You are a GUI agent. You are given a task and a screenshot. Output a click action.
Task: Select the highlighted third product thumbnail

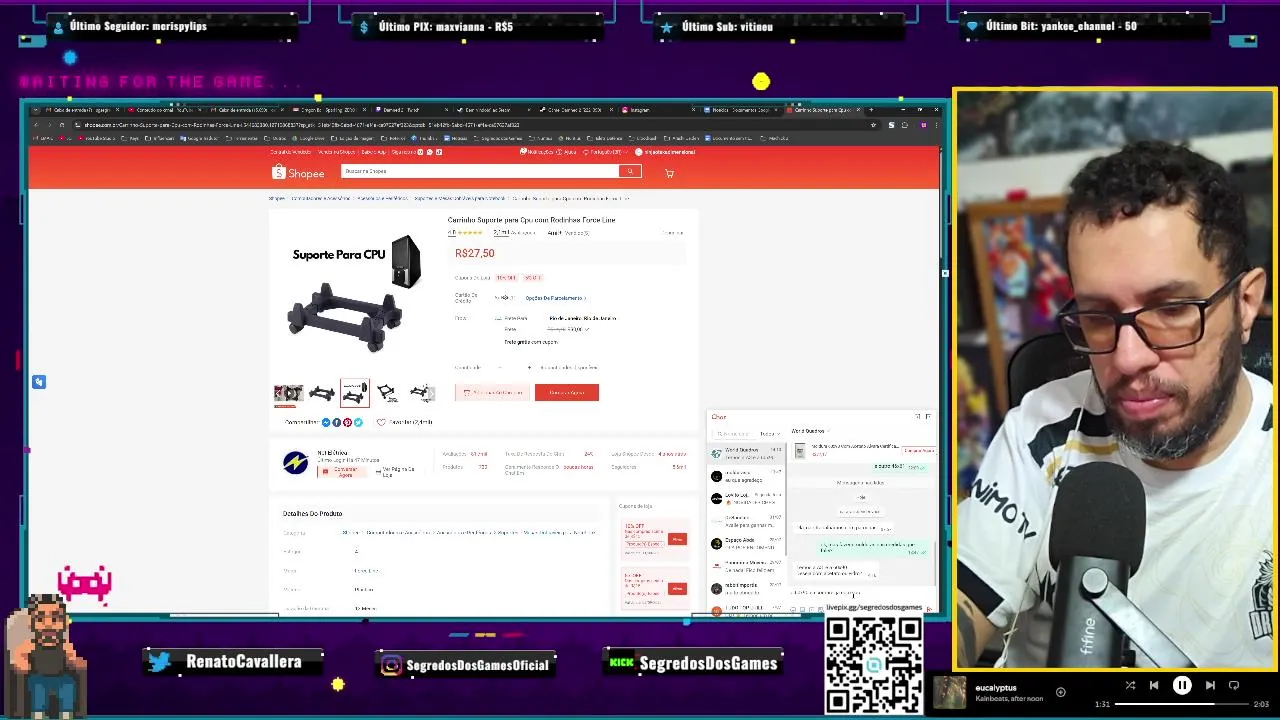(355, 393)
